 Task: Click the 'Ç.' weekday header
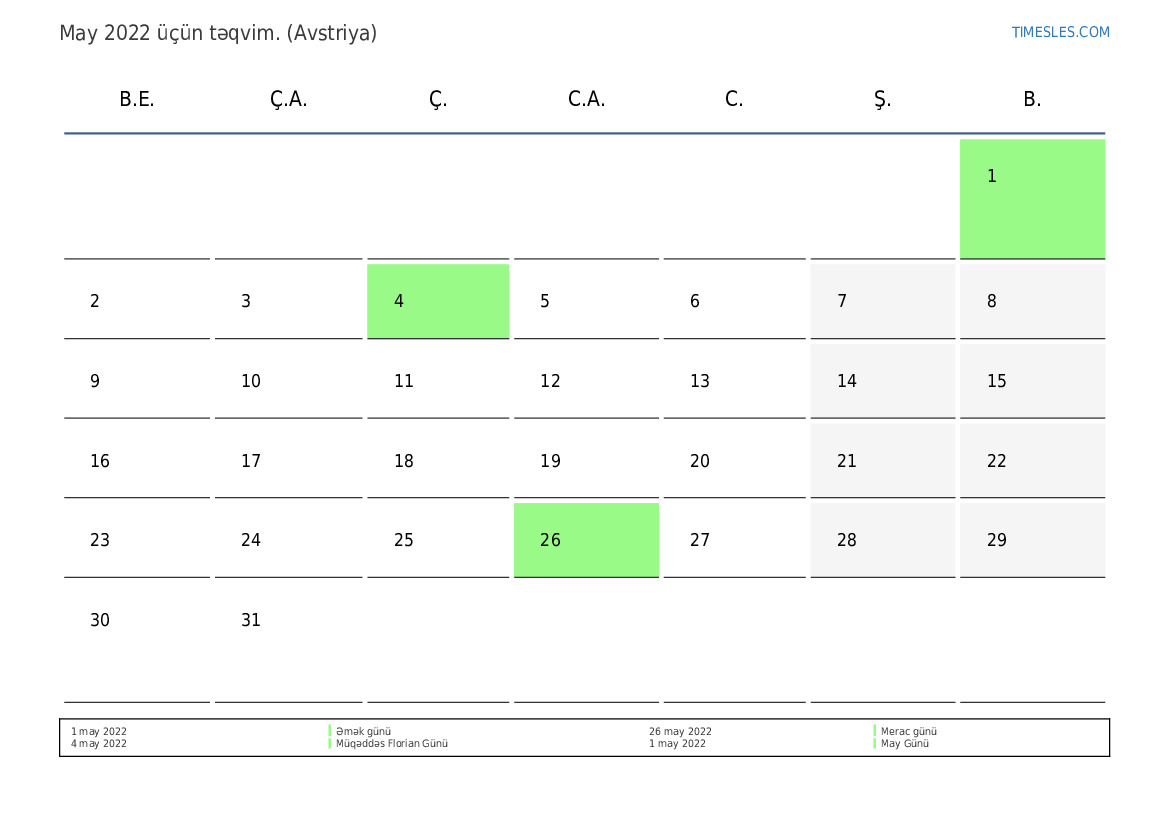pos(438,99)
